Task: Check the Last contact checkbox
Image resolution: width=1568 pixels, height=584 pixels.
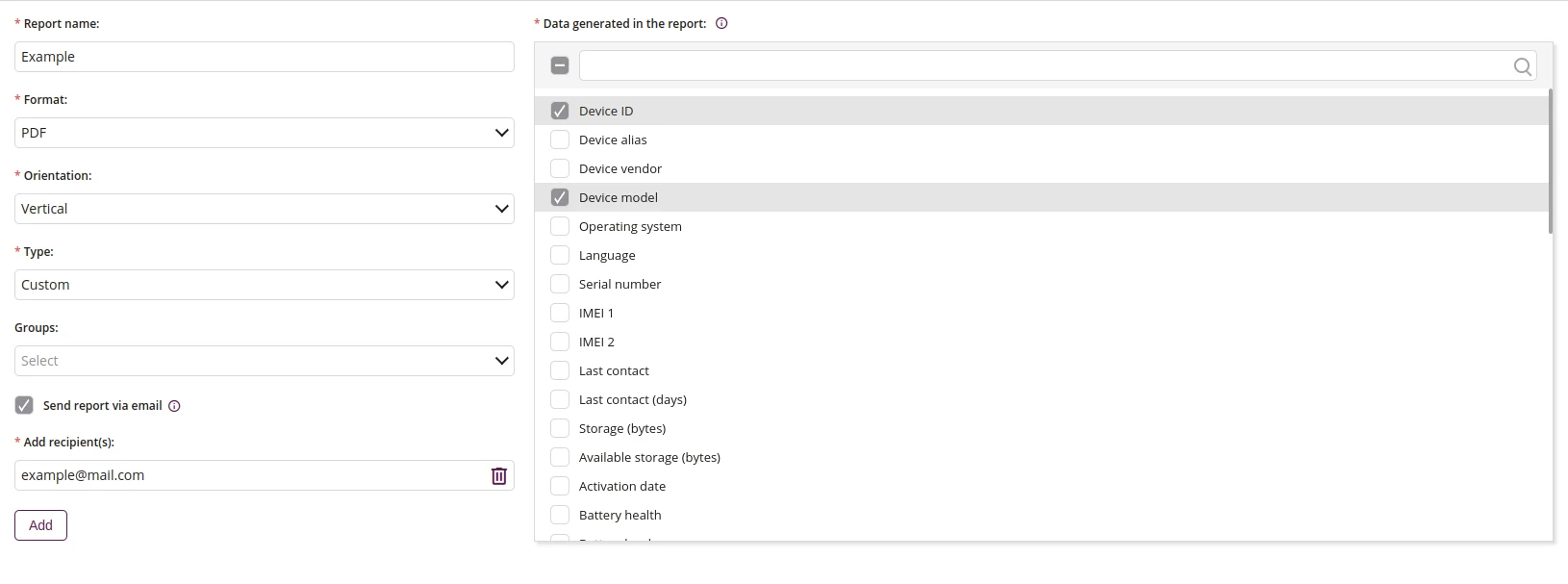Action: [x=560, y=370]
